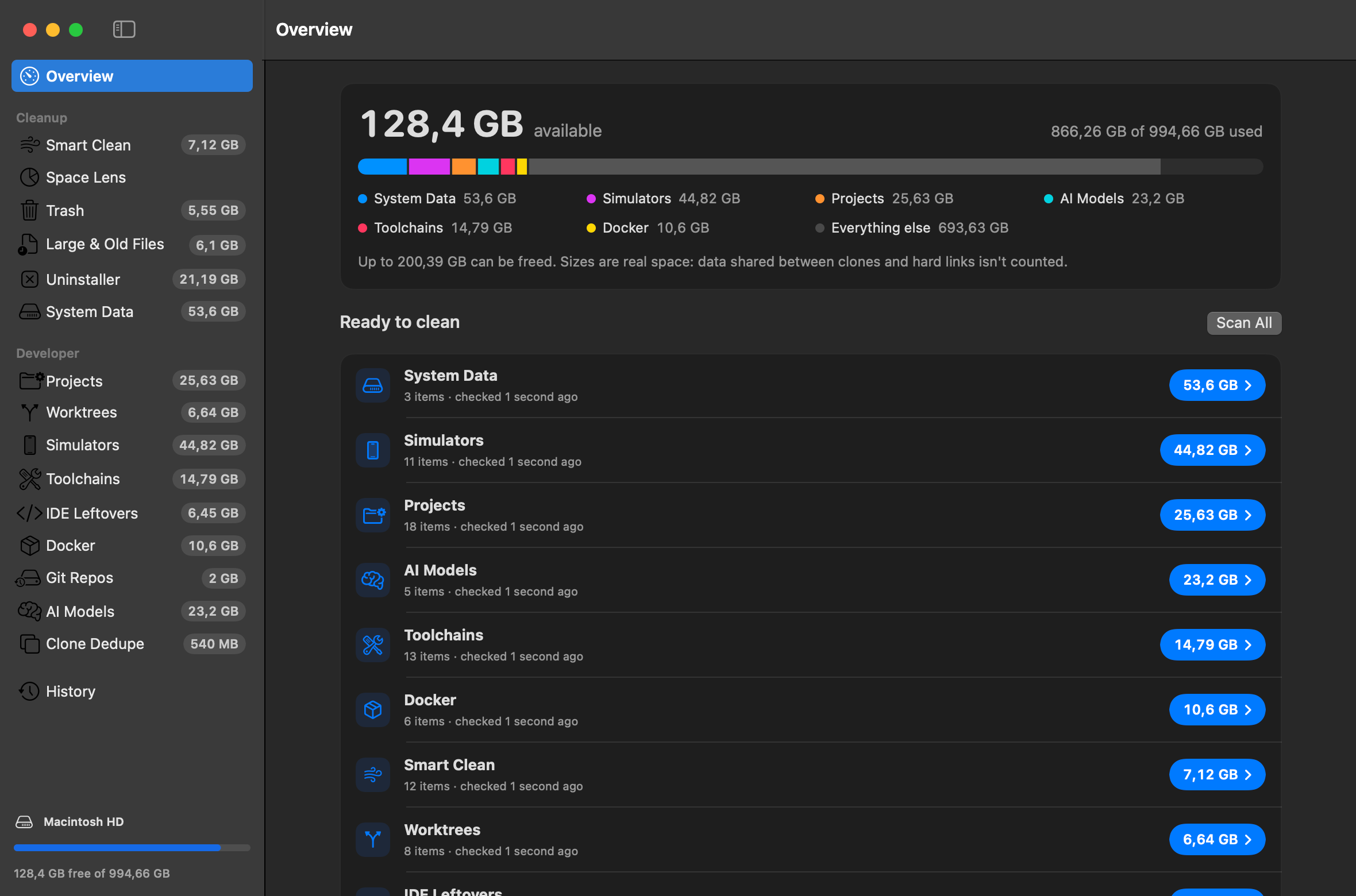Click the Scan All button

coord(1244,323)
